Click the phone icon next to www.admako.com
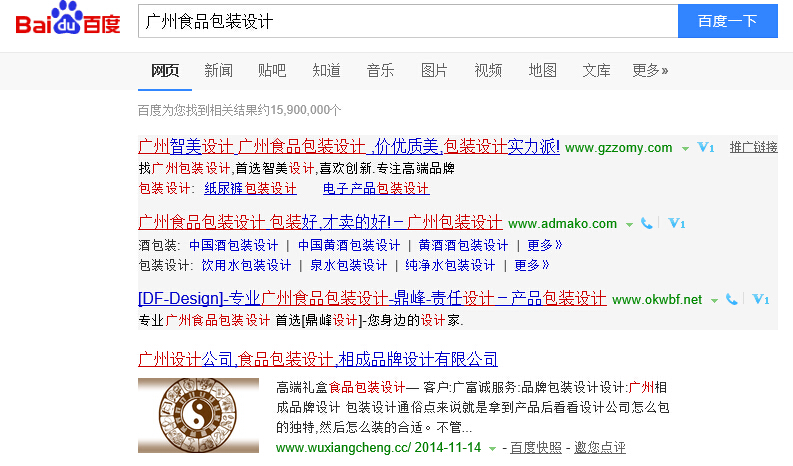Screen dimensions: 793x466 [647, 223]
